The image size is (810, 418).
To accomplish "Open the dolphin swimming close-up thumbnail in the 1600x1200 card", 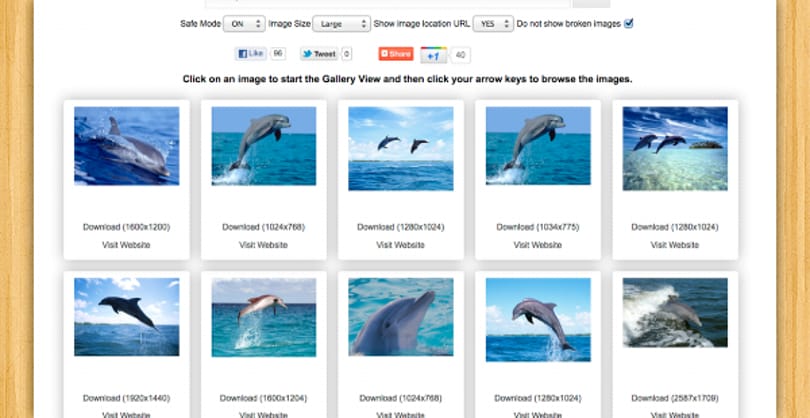I will [x=127, y=146].
